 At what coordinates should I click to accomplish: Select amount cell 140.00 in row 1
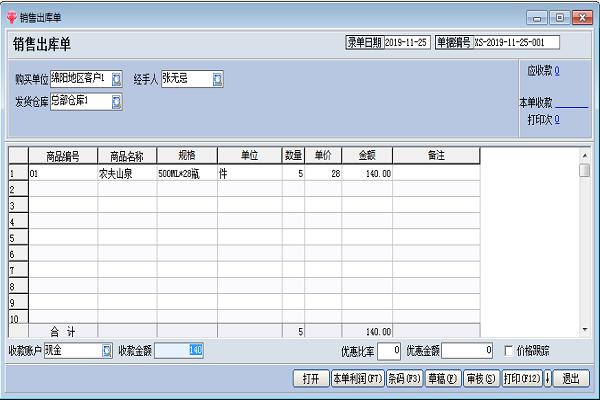pos(367,173)
